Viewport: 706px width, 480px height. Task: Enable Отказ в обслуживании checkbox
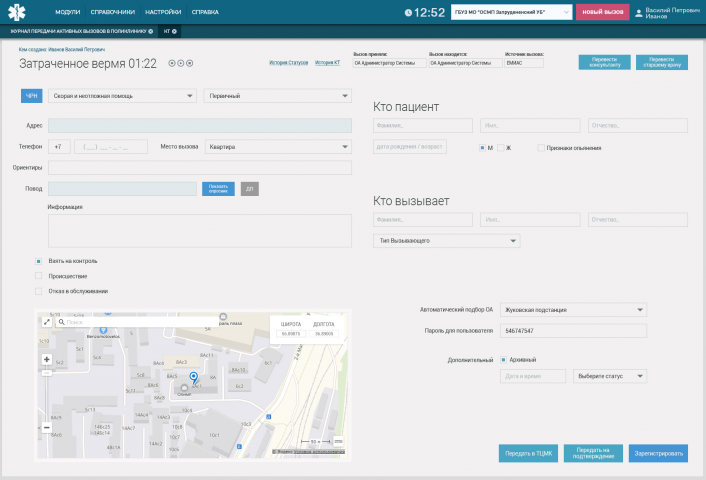pyautogui.click(x=38, y=291)
